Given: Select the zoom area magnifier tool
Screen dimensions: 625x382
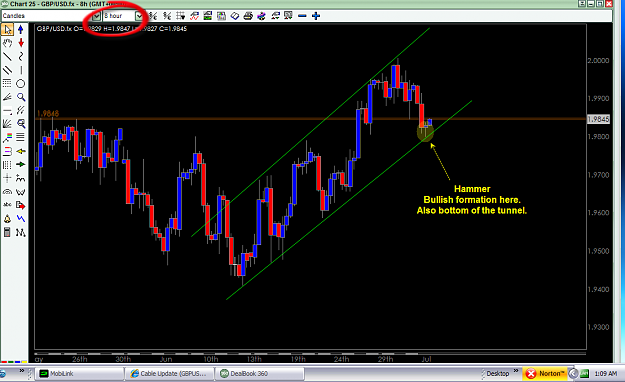Looking at the screenshot, I should click(21, 124).
